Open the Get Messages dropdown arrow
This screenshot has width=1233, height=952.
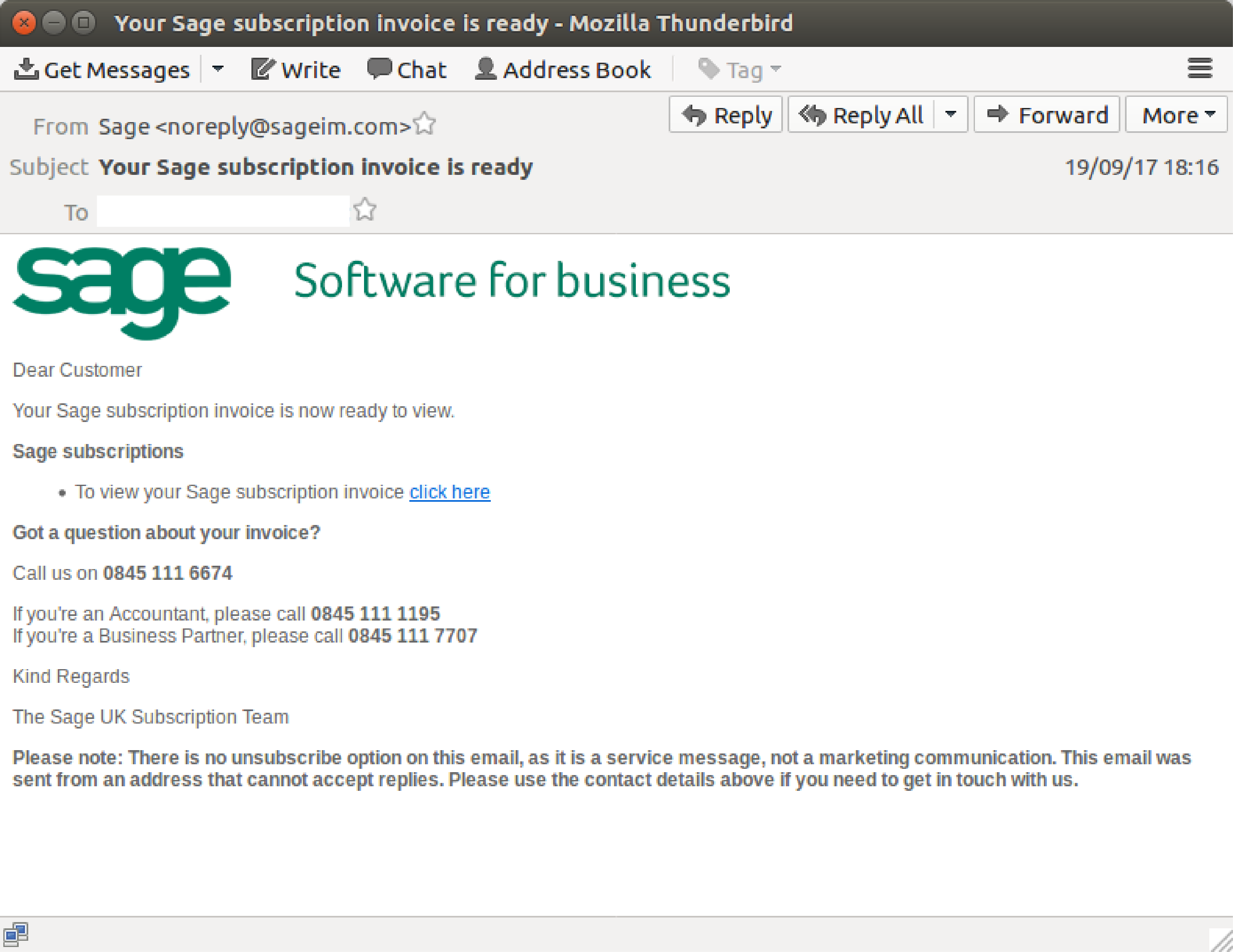point(218,69)
